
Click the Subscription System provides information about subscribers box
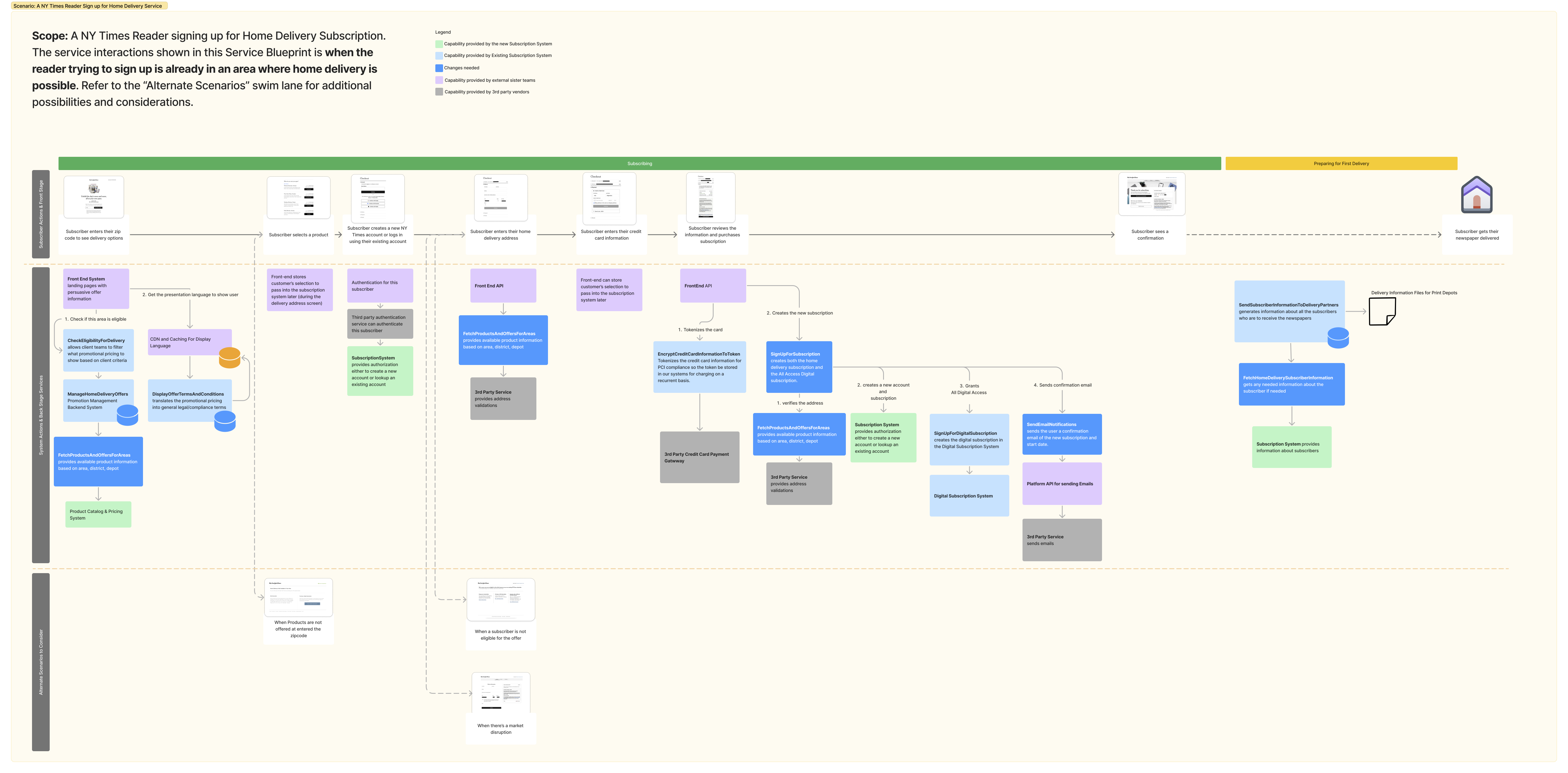click(x=1292, y=447)
